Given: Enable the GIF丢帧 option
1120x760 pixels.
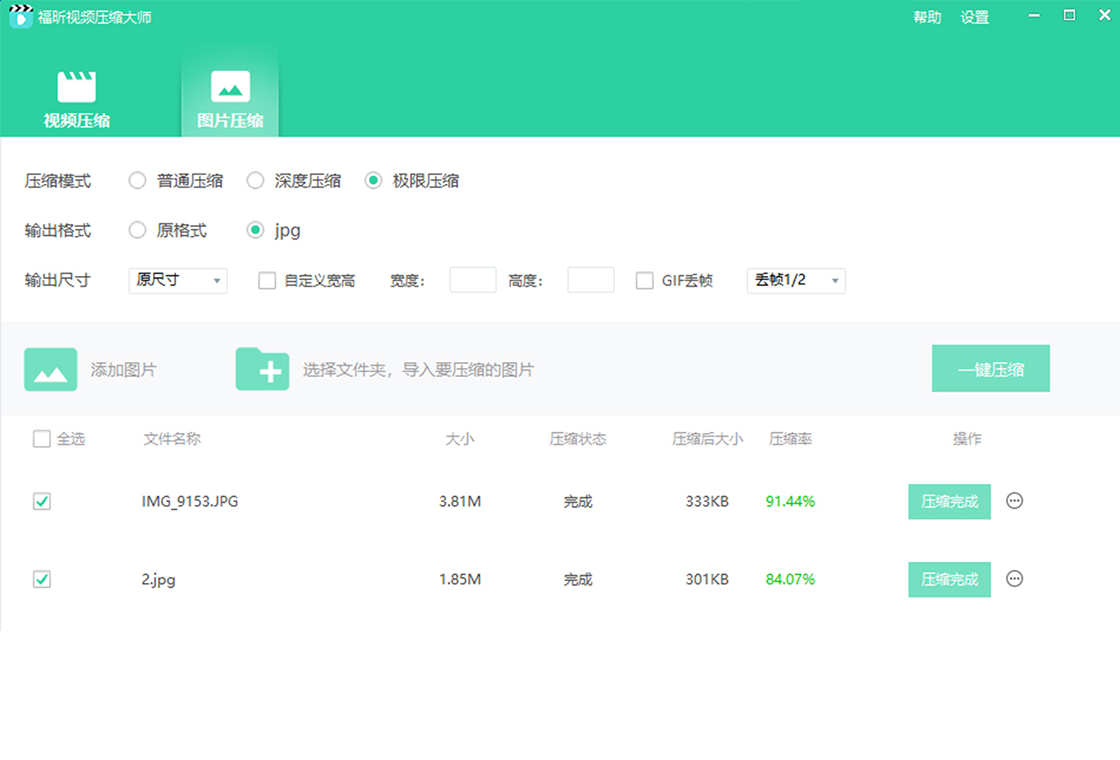Looking at the screenshot, I should pos(644,280).
